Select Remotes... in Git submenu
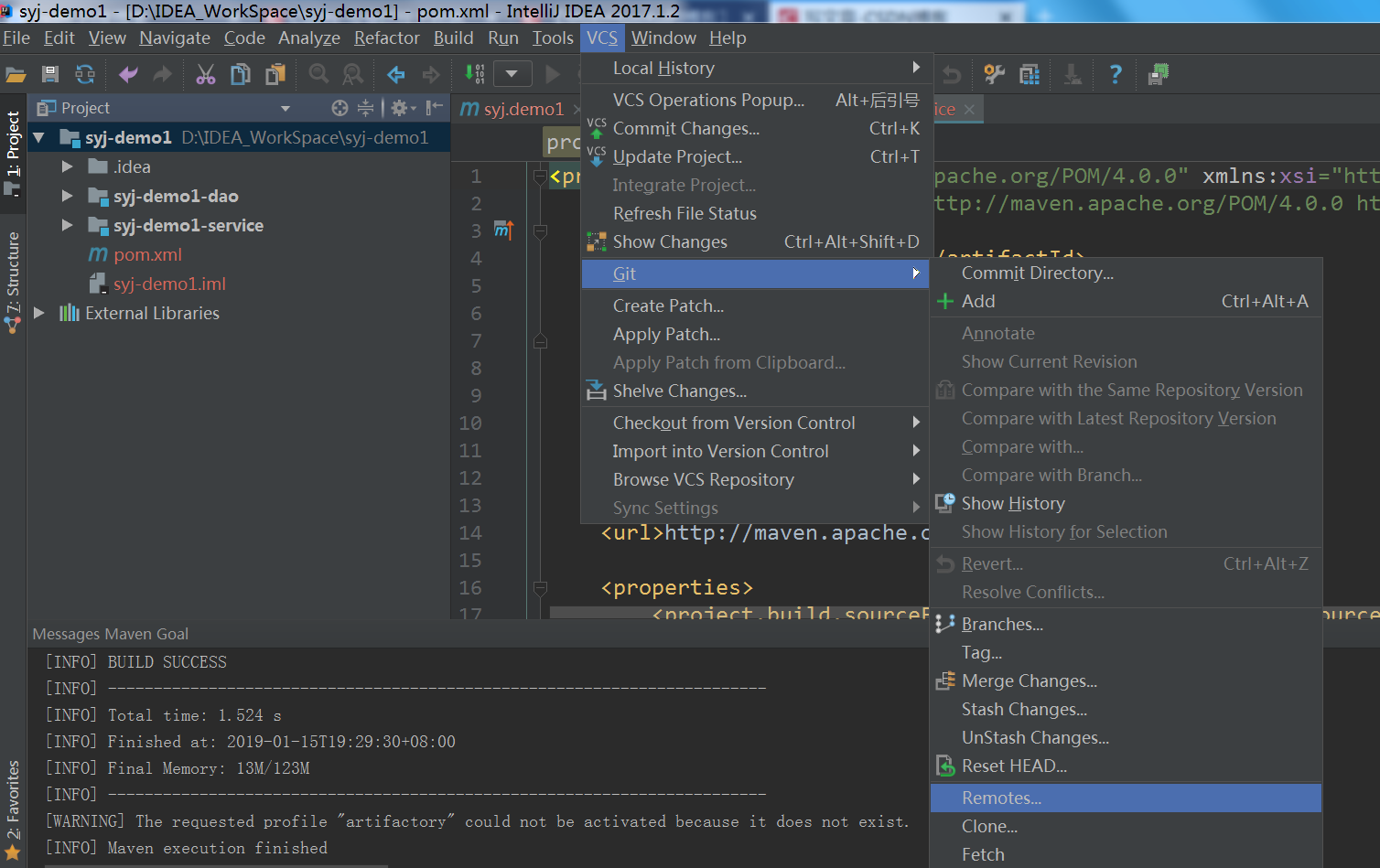 click(x=1126, y=798)
